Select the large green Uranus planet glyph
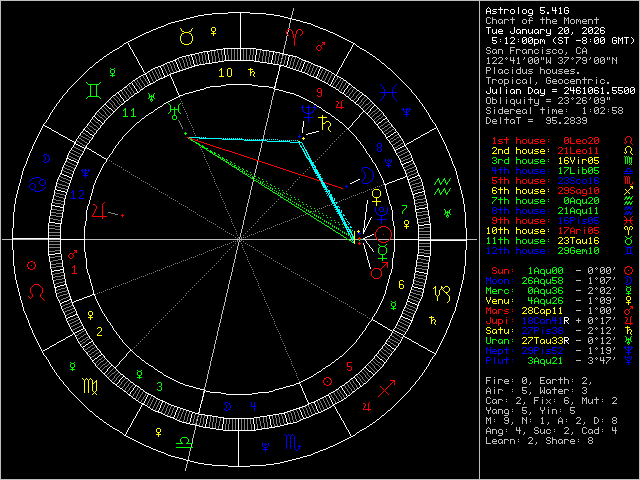Image resolution: width=640 pixels, height=480 pixels. click(x=175, y=111)
